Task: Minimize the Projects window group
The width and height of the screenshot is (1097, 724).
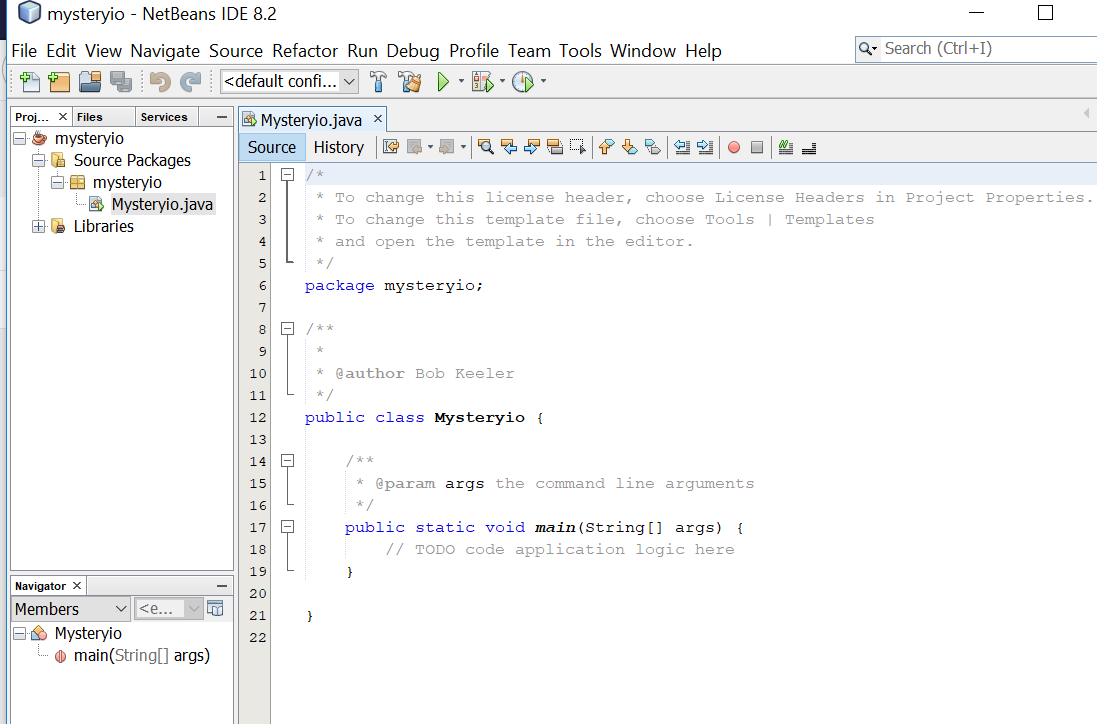Action: [222, 117]
